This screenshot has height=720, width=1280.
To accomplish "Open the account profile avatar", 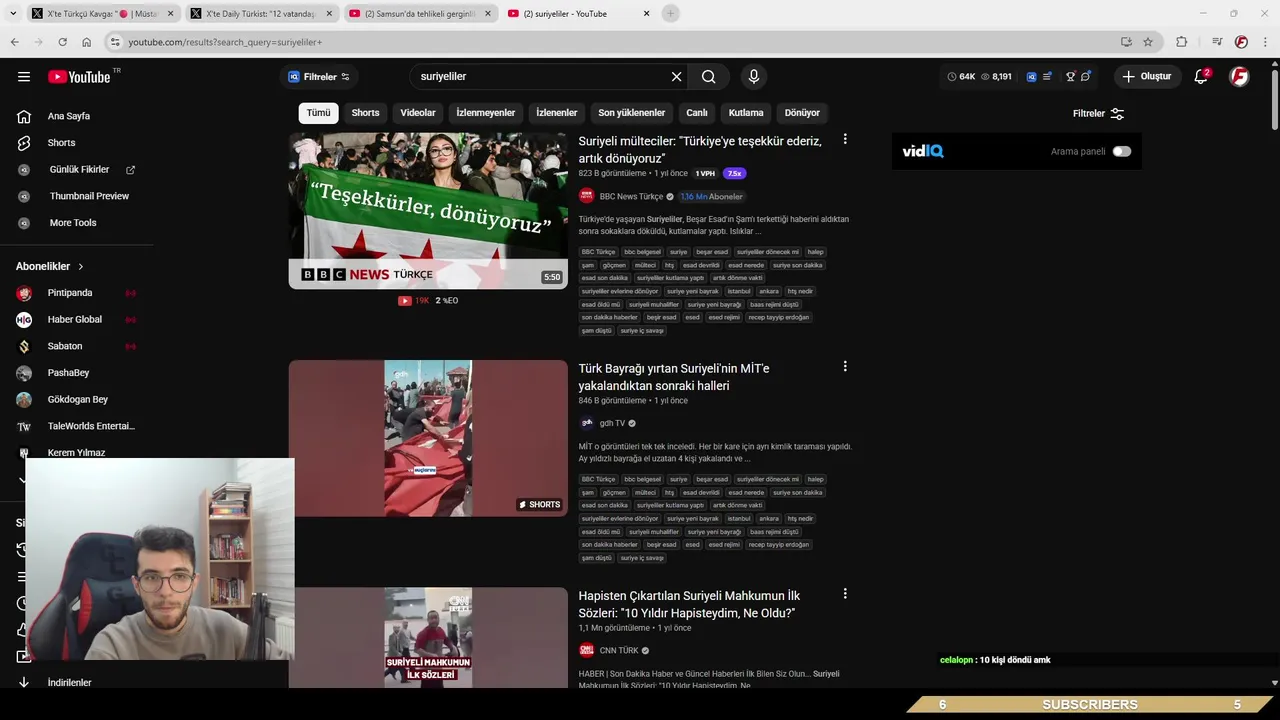I will point(1239,77).
